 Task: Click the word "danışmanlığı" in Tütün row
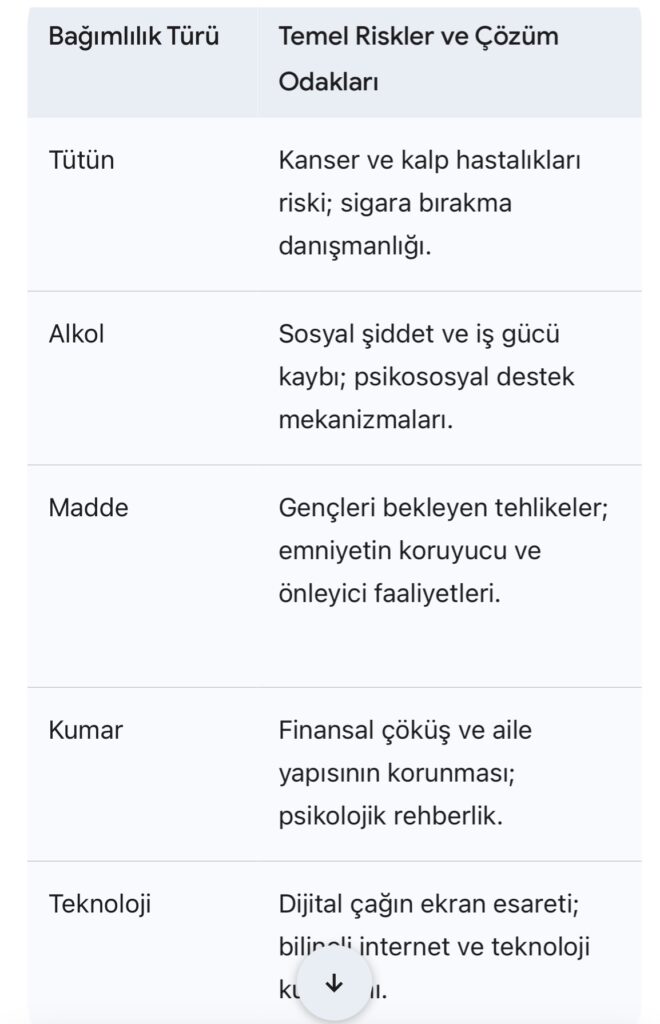[355, 246]
